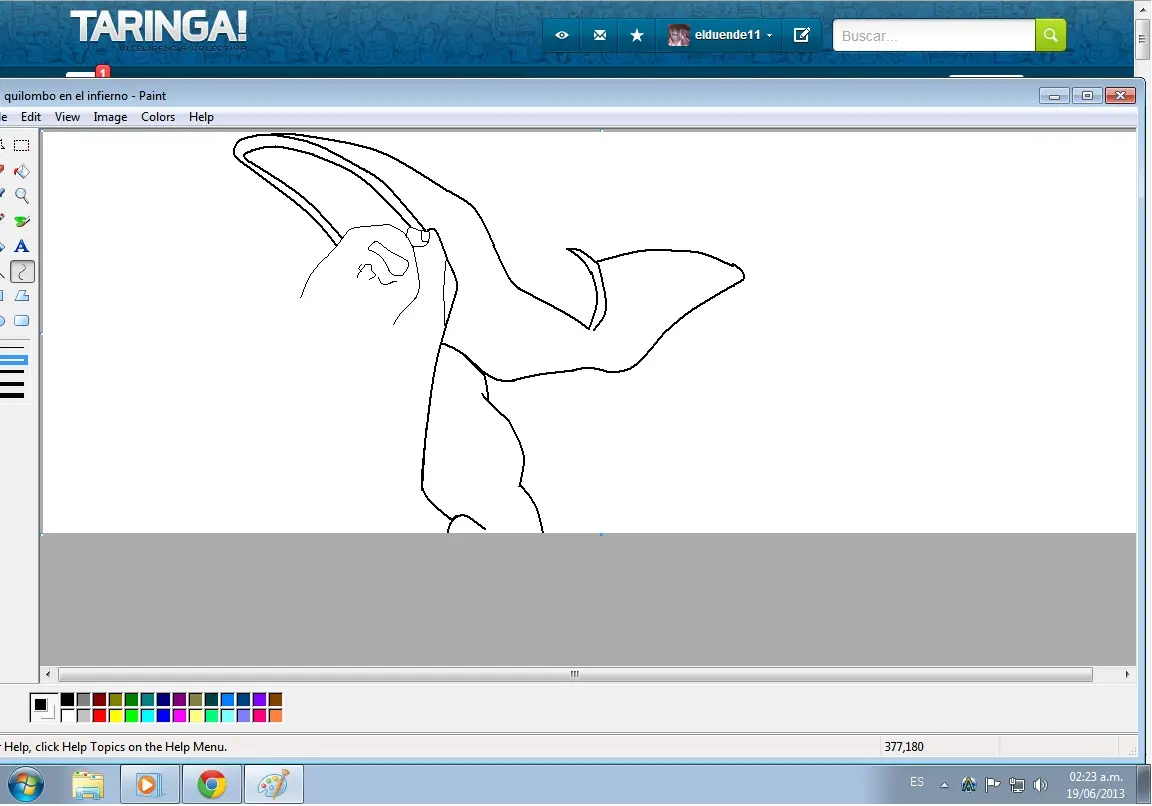Open Taringa favorites star icon
The height and width of the screenshot is (806, 1152).
pos(636,35)
